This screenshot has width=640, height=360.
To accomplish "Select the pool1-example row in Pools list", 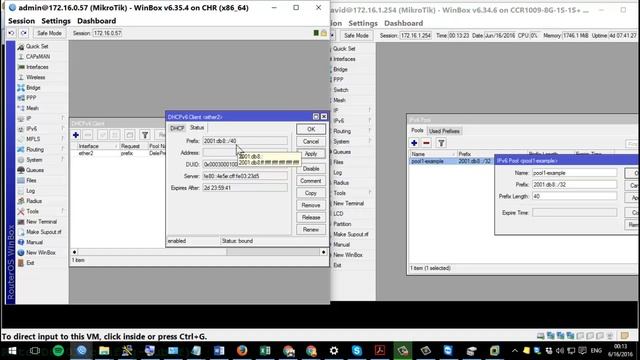I will (x=451, y=161).
